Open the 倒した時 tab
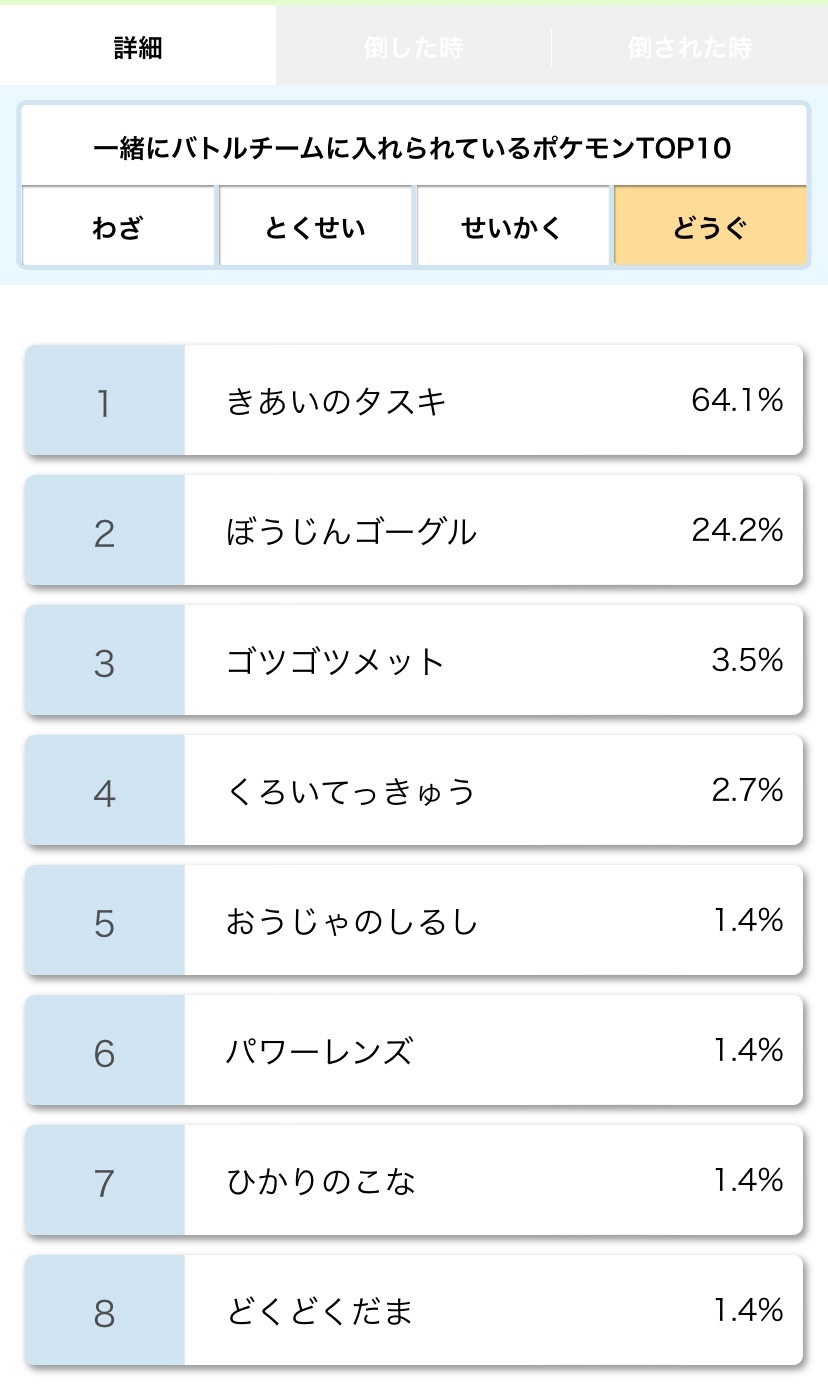This screenshot has width=828, height=1397. pos(413,47)
